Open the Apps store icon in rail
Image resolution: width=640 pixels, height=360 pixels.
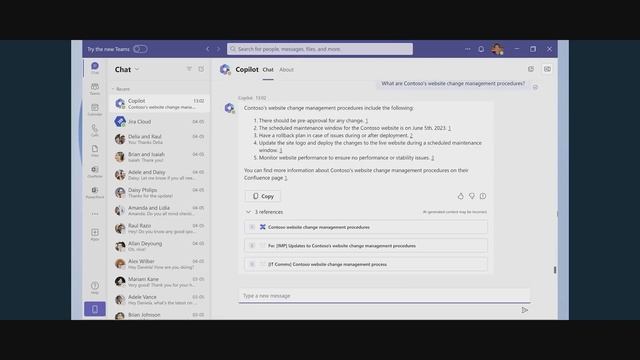click(95, 235)
